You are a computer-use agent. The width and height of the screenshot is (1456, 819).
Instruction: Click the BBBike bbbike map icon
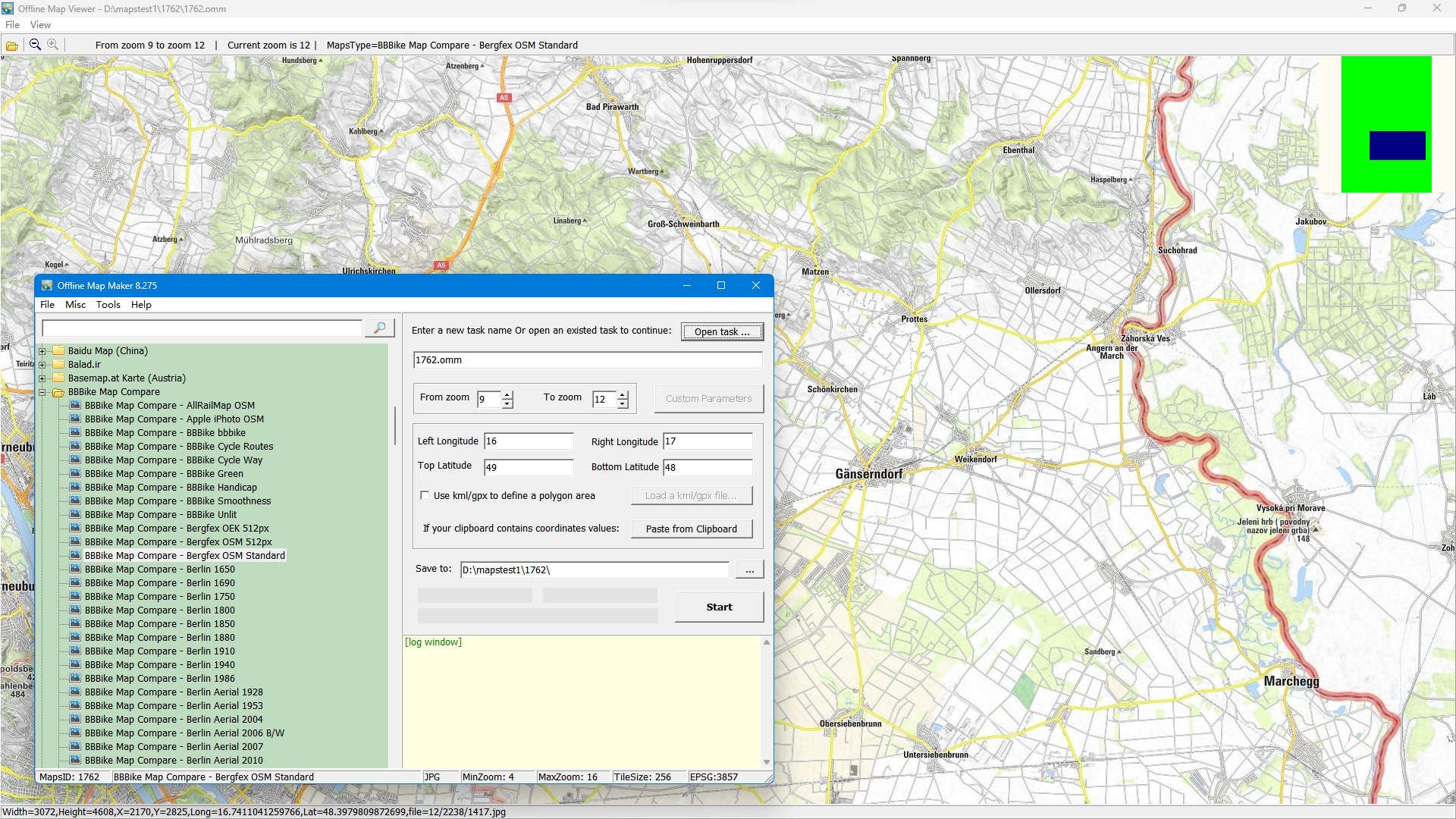76,433
